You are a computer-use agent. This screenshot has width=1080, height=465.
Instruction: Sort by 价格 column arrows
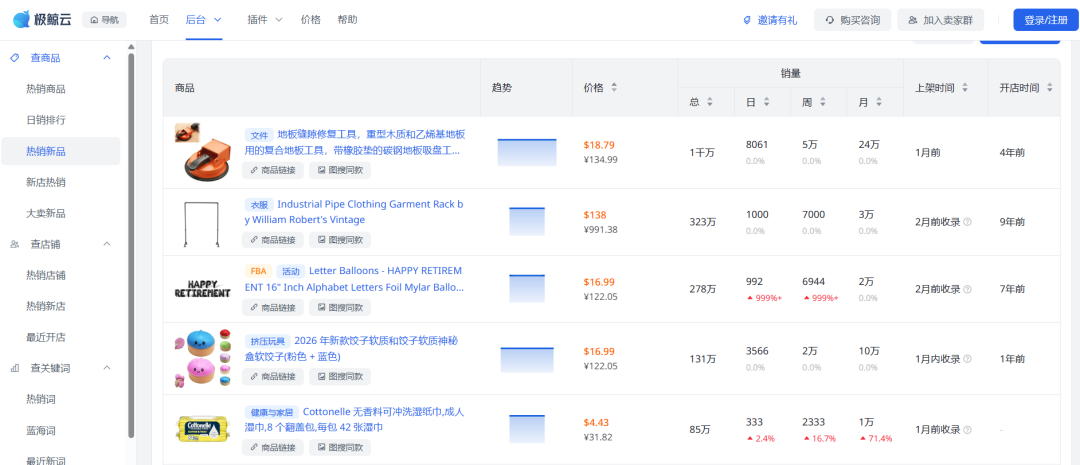coord(614,87)
